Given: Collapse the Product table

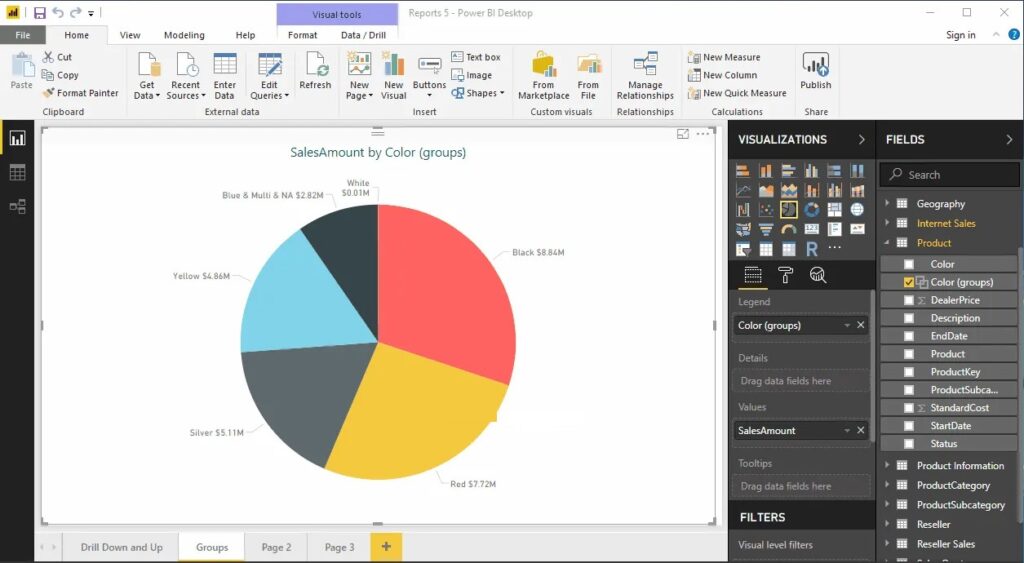Looking at the screenshot, I should coord(888,243).
